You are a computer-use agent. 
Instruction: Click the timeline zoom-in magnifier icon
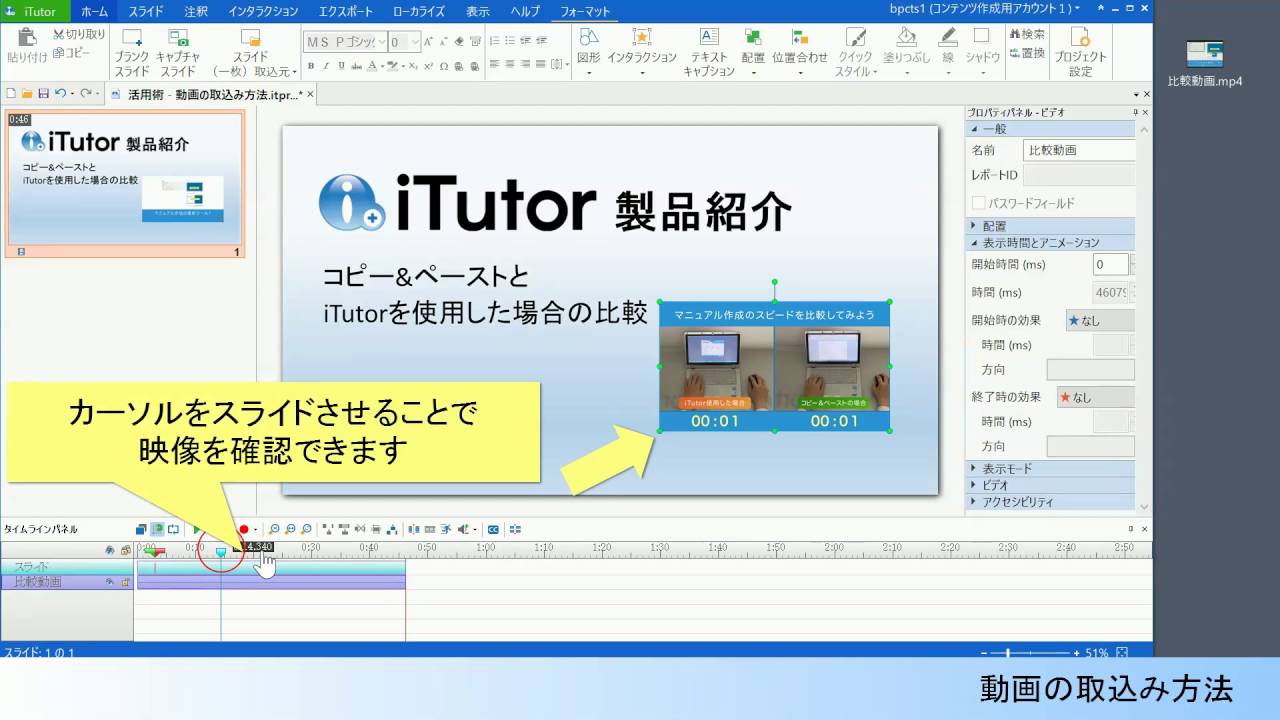[x=275, y=529]
